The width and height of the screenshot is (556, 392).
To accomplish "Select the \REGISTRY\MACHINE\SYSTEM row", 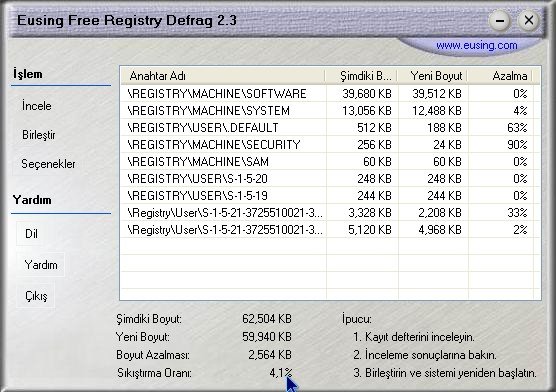I will pos(330,111).
